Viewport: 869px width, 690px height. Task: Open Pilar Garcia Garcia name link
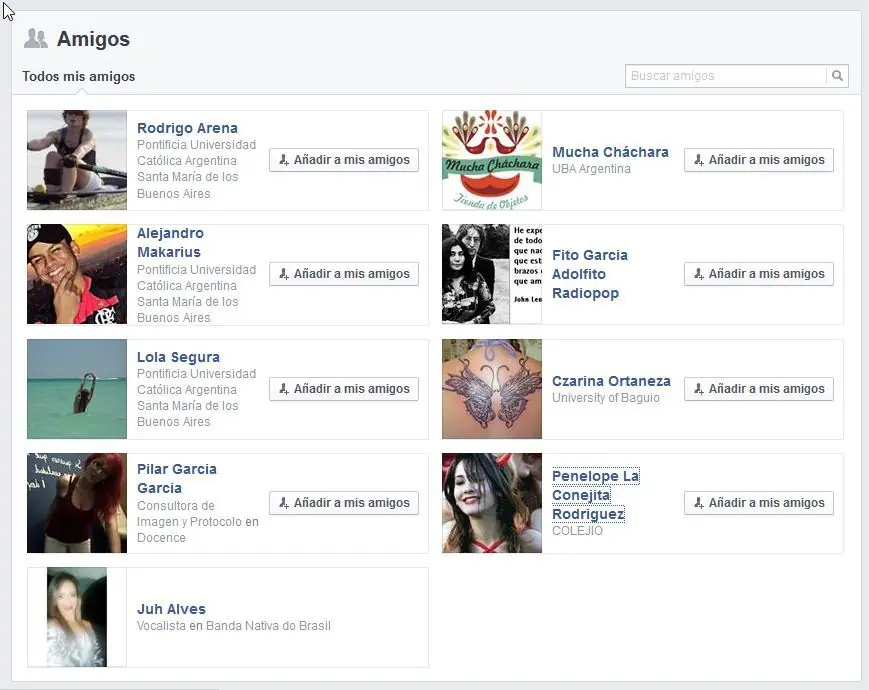click(177, 478)
